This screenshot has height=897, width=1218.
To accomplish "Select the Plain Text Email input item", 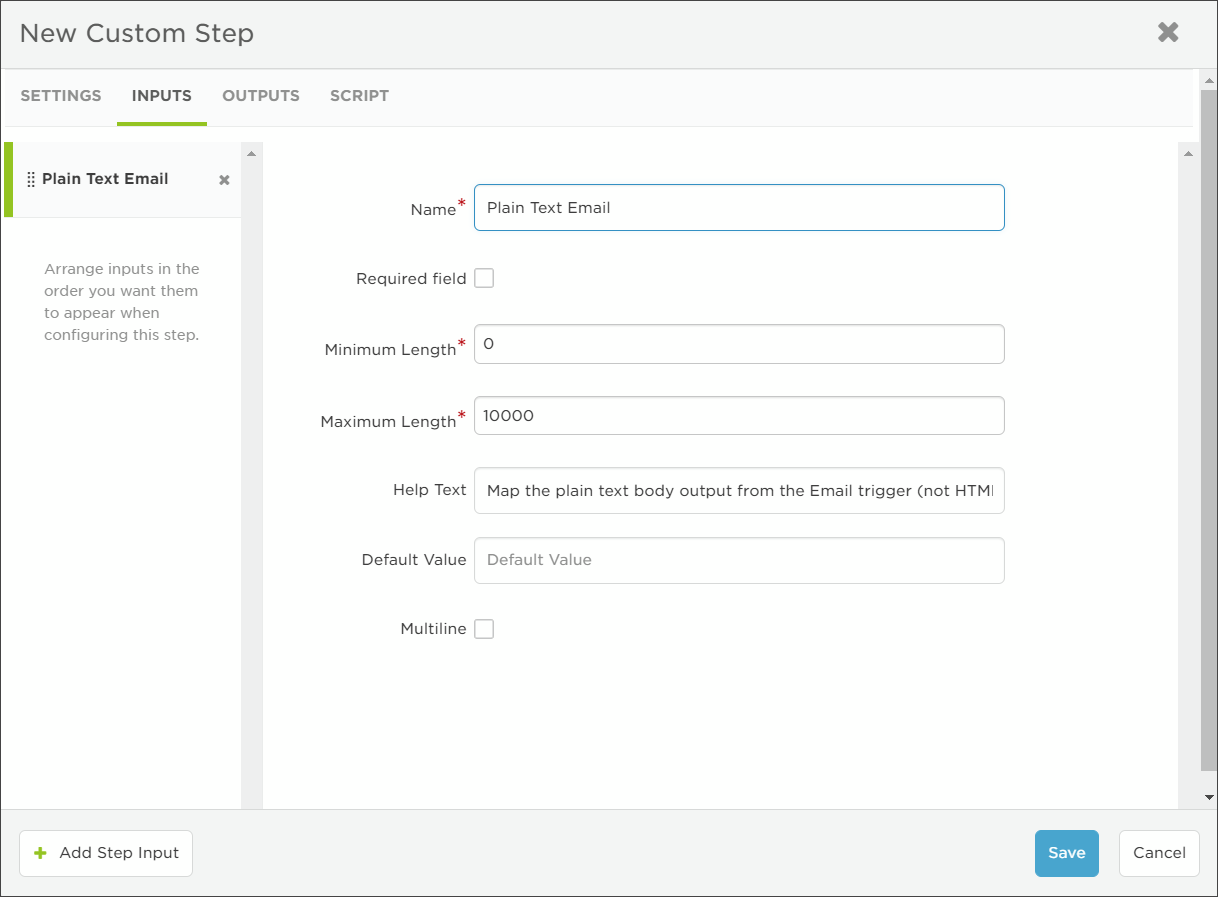I will (123, 180).
